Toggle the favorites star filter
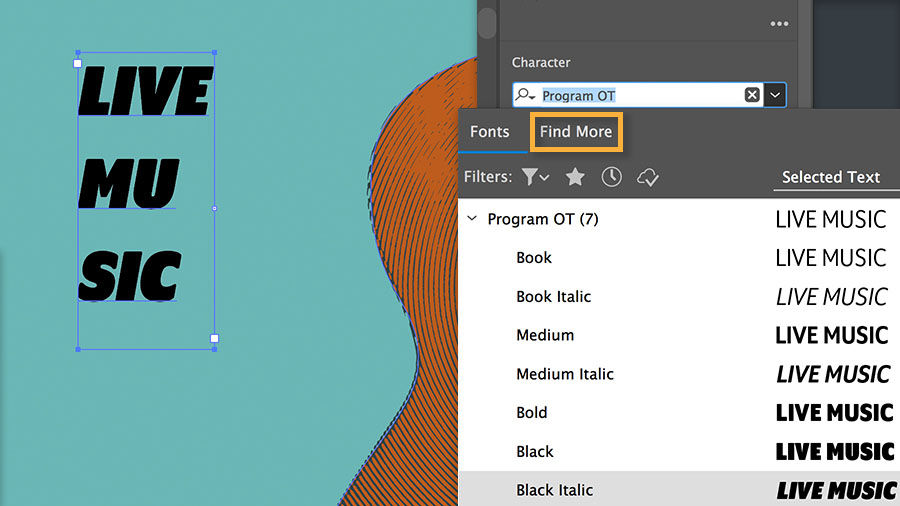Viewport: 900px width, 506px height. (575, 177)
